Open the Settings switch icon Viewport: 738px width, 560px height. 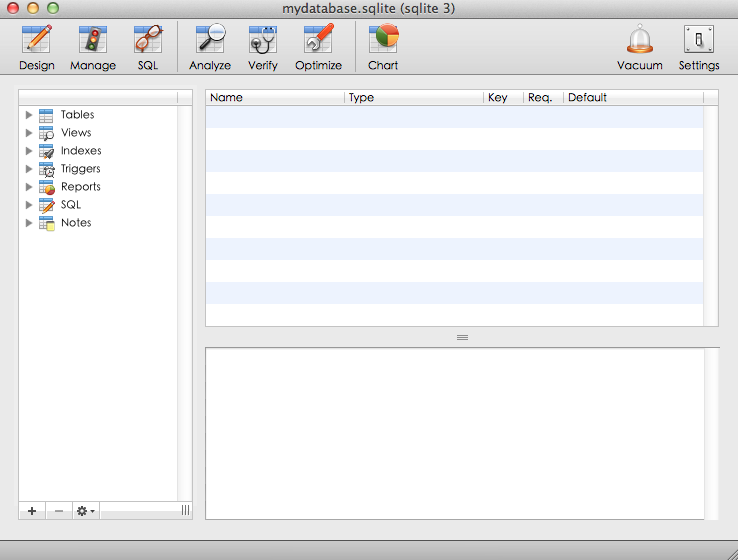click(x=698, y=40)
